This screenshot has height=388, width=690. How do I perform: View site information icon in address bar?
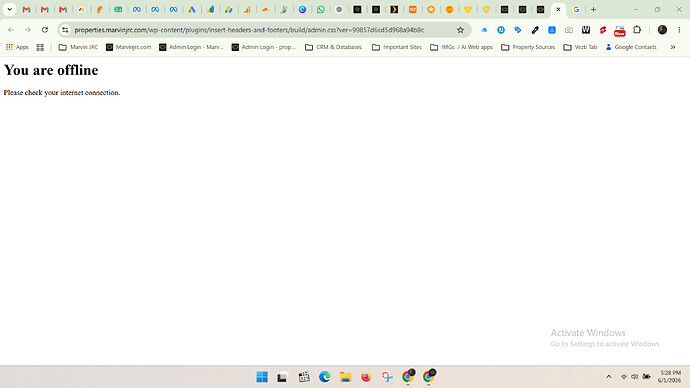(65, 30)
